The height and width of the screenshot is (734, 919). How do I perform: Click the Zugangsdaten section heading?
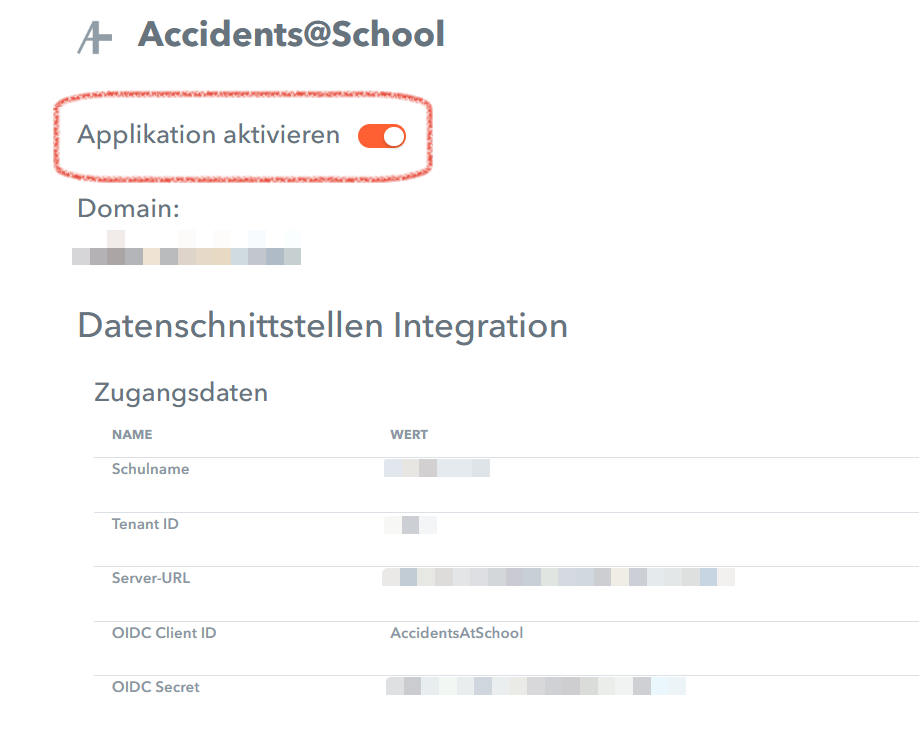[181, 392]
